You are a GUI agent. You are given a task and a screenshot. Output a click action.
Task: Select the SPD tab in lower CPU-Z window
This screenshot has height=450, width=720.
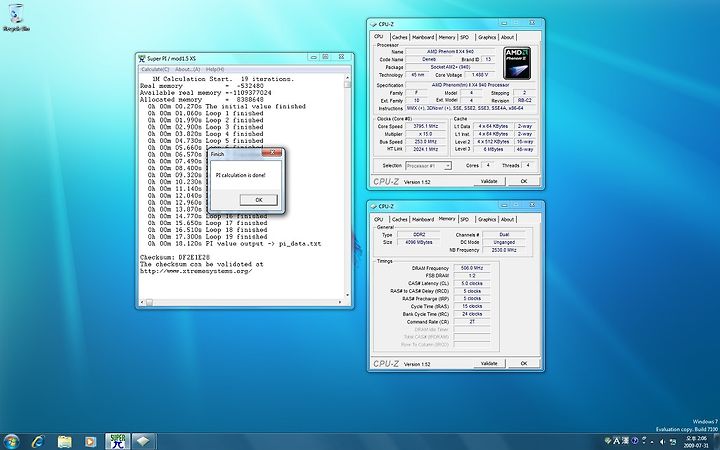click(465, 219)
